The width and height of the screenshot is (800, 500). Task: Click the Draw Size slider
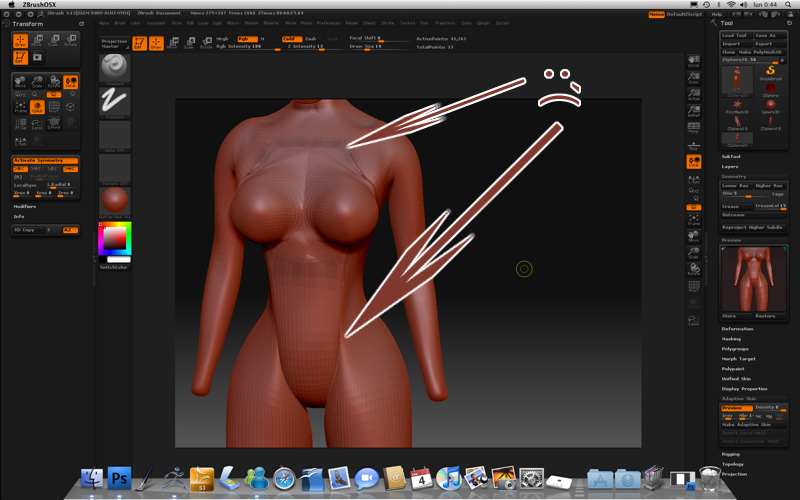point(379,47)
